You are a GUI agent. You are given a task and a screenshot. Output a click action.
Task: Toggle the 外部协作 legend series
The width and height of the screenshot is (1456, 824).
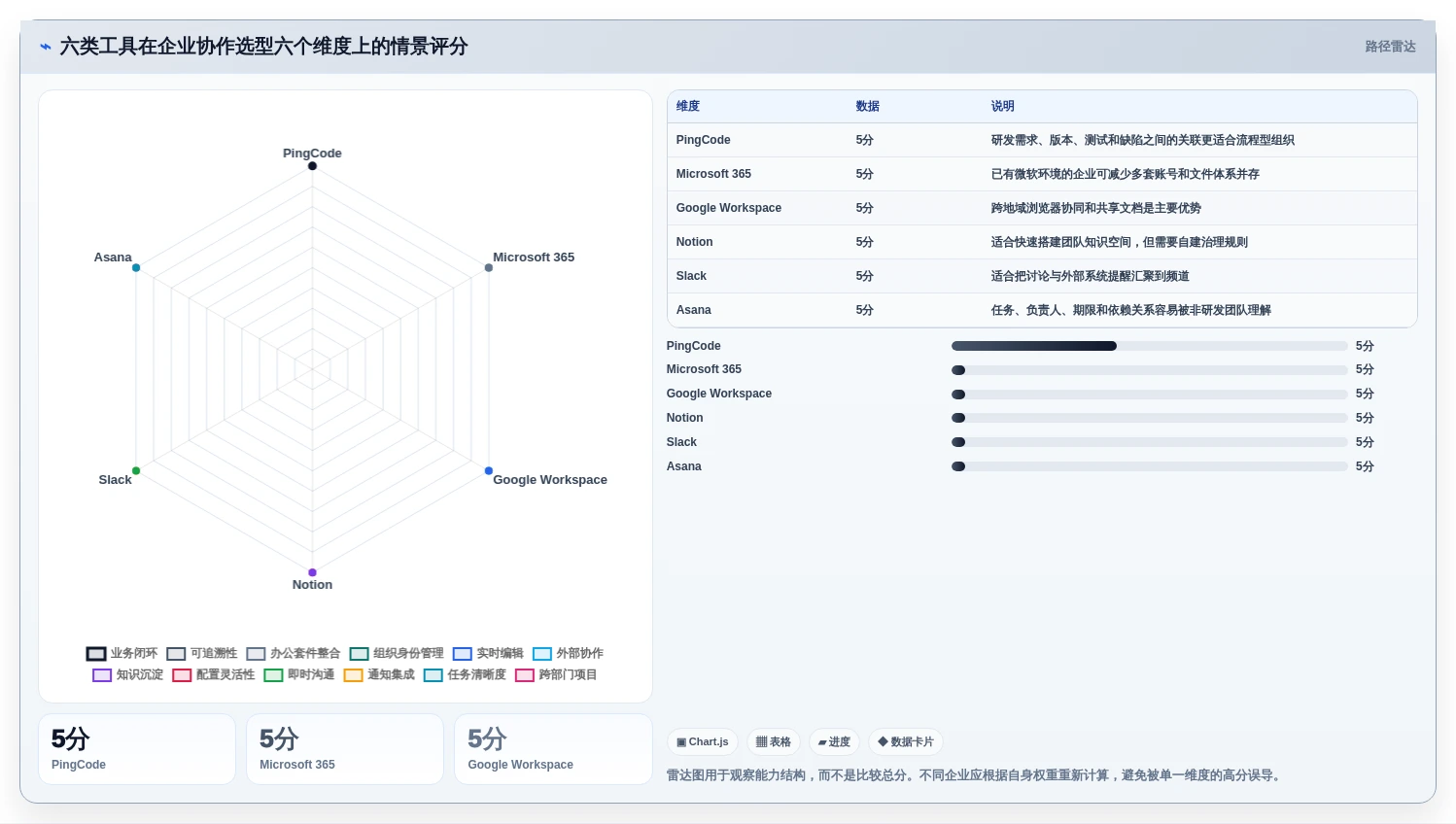(x=568, y=654)
